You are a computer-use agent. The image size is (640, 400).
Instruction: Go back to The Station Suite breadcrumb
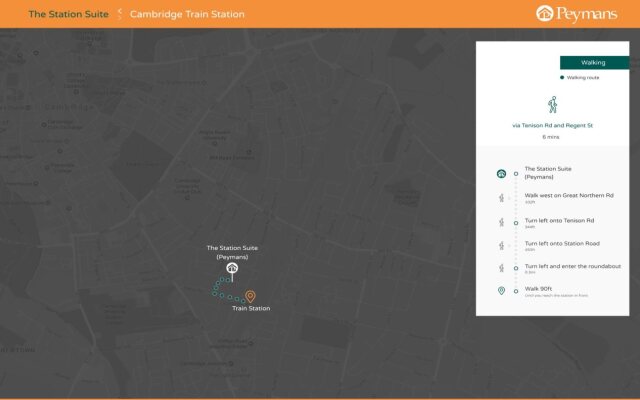(69, 14)
